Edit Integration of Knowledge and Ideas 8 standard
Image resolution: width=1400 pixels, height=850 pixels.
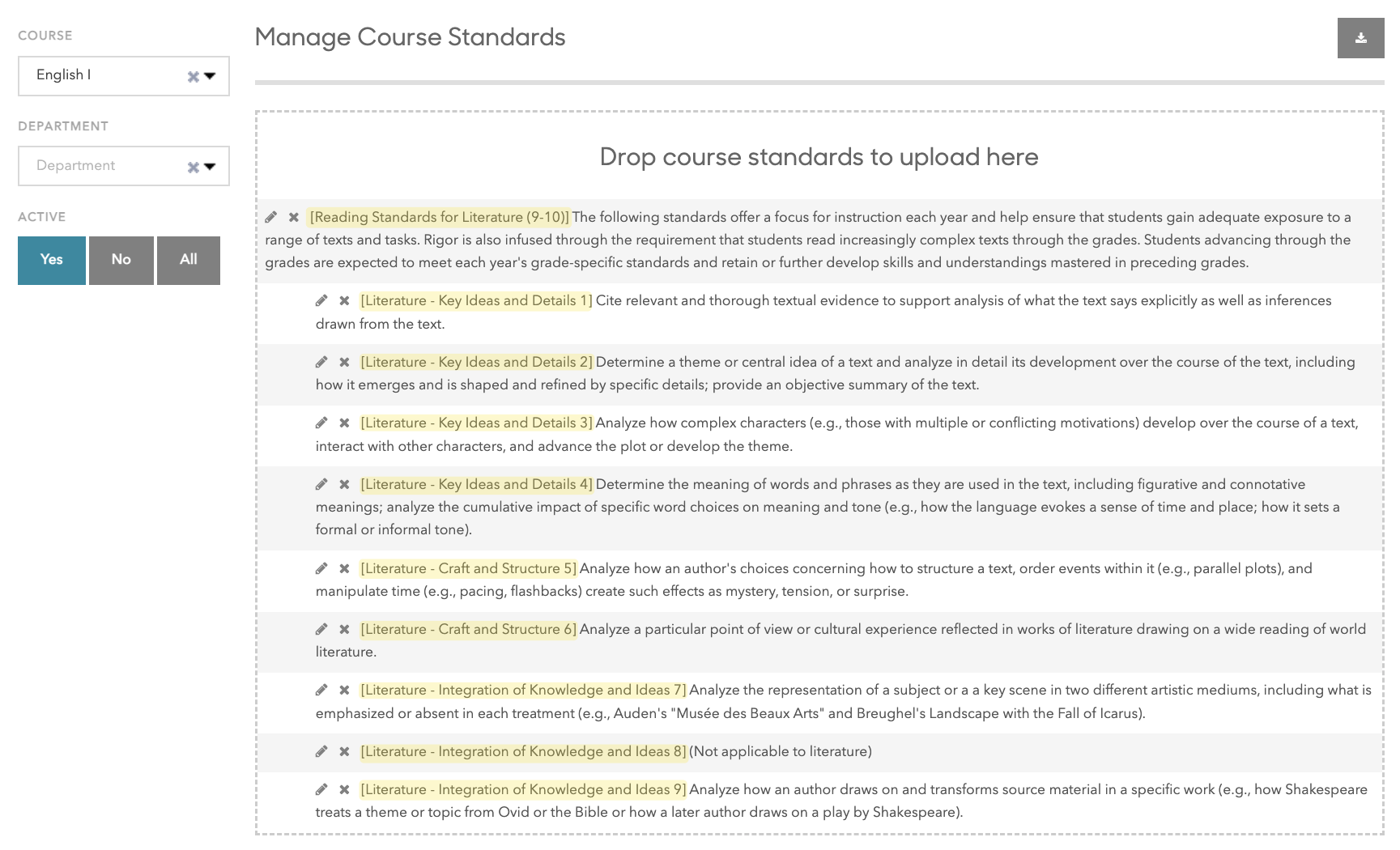pos(321,751)
